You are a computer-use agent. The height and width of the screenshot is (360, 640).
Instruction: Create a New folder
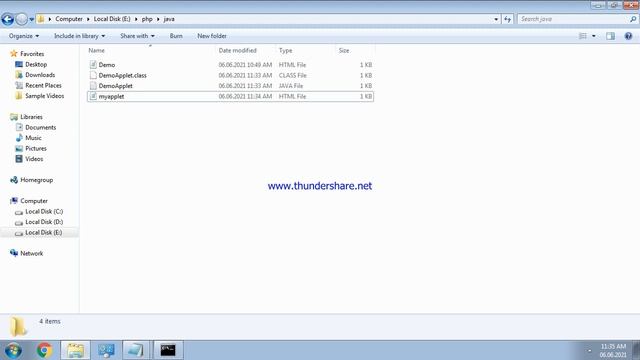coord(212,36)
